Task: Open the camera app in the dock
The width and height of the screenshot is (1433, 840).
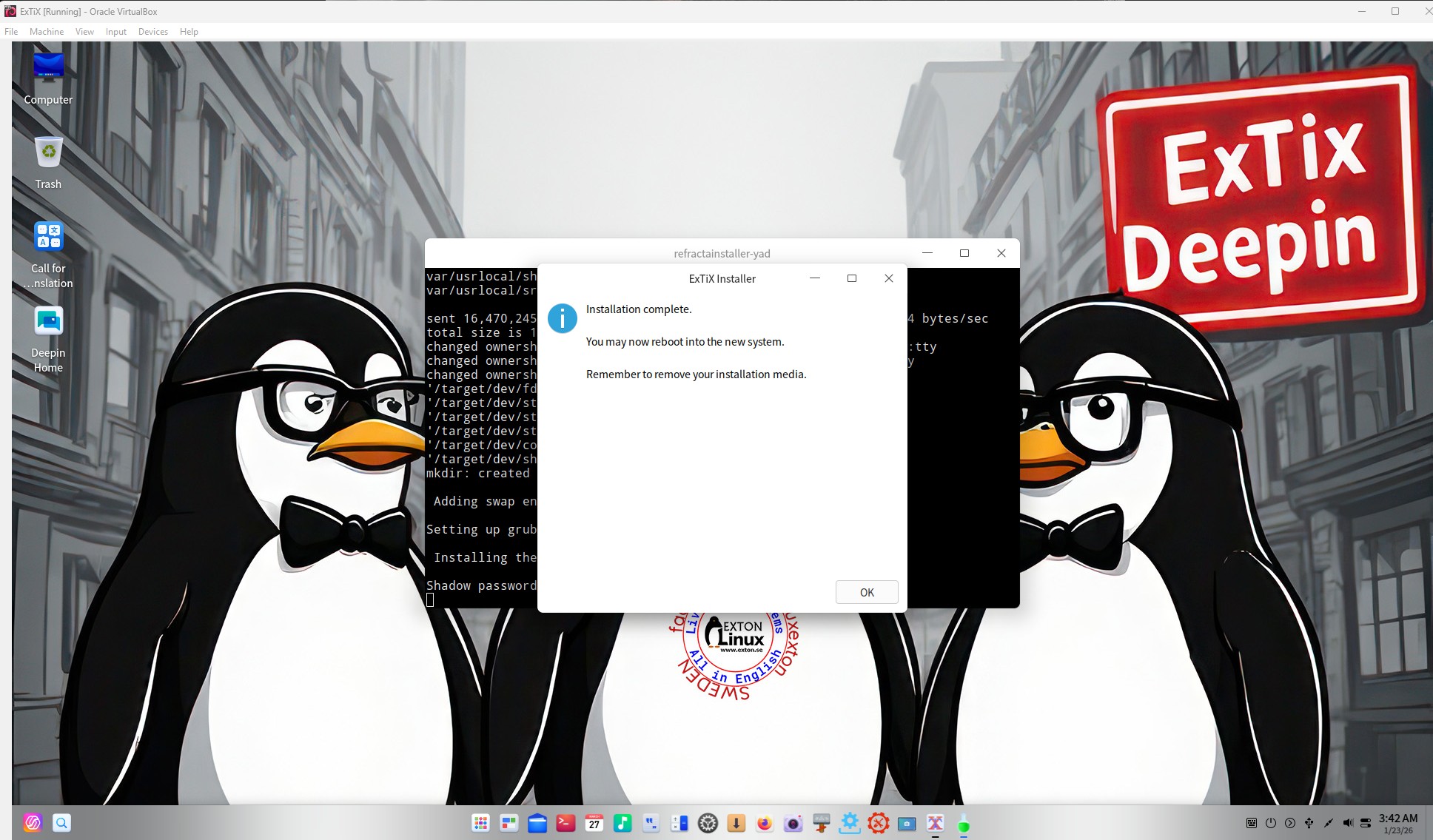Action: 793,823
